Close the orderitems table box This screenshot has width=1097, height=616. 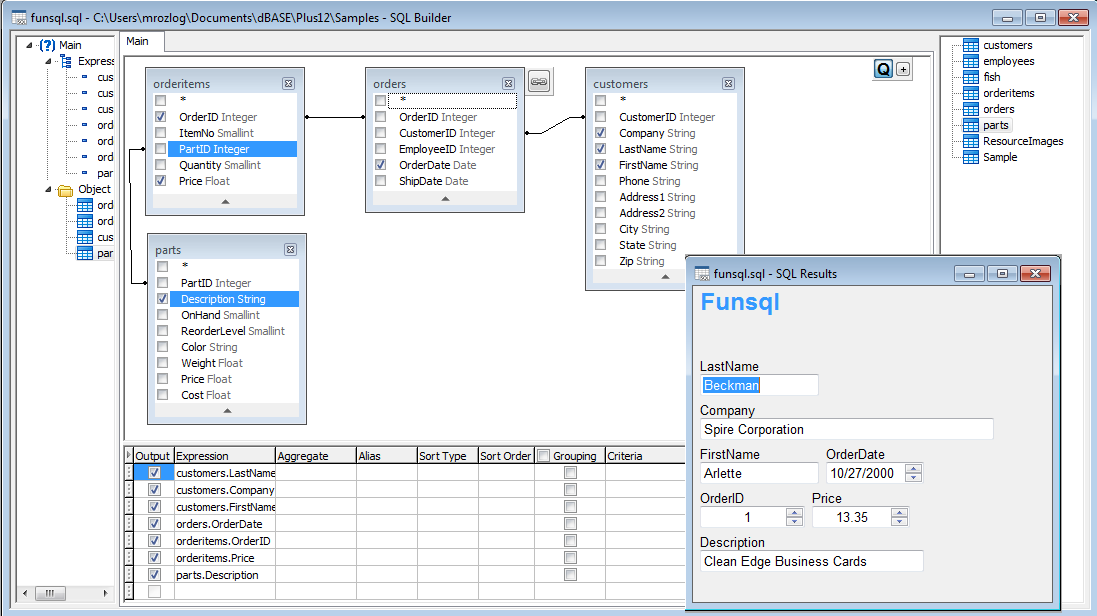pyautogui.click(x=288, y=83)
